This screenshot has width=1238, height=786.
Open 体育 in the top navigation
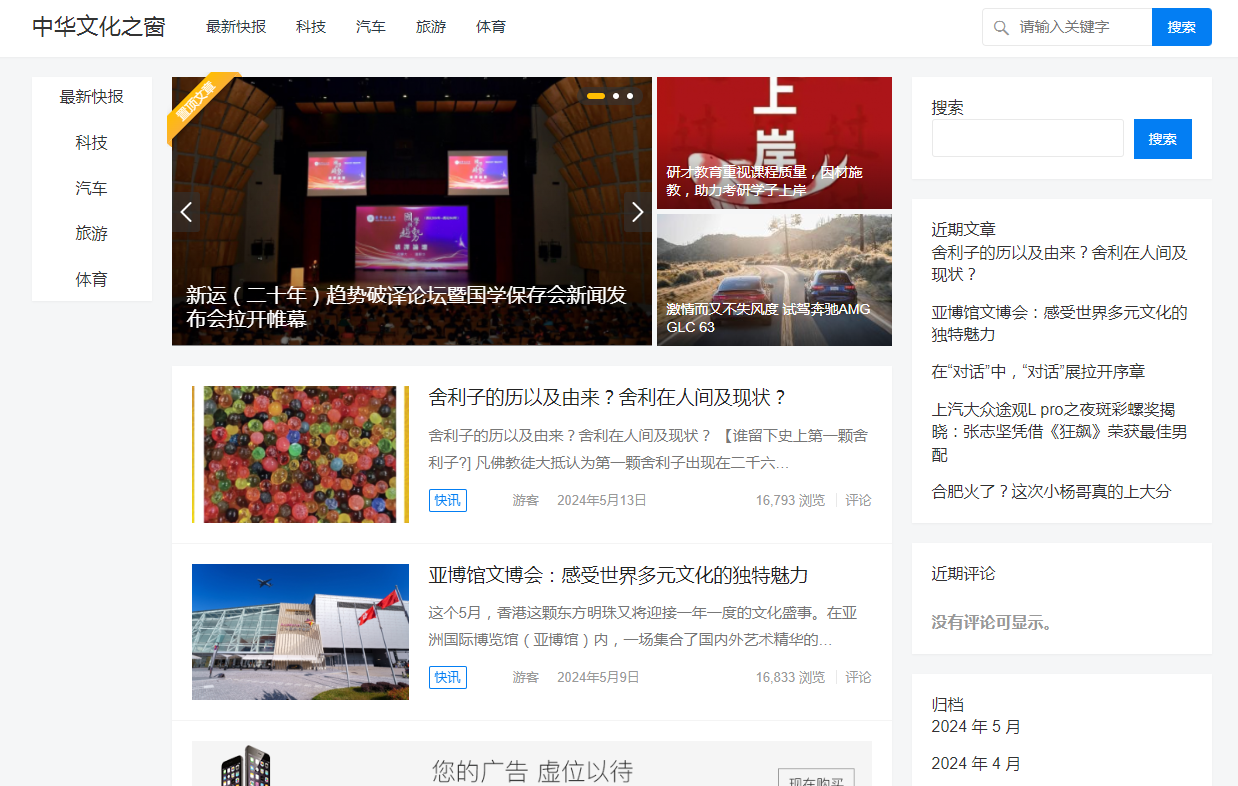491,27
